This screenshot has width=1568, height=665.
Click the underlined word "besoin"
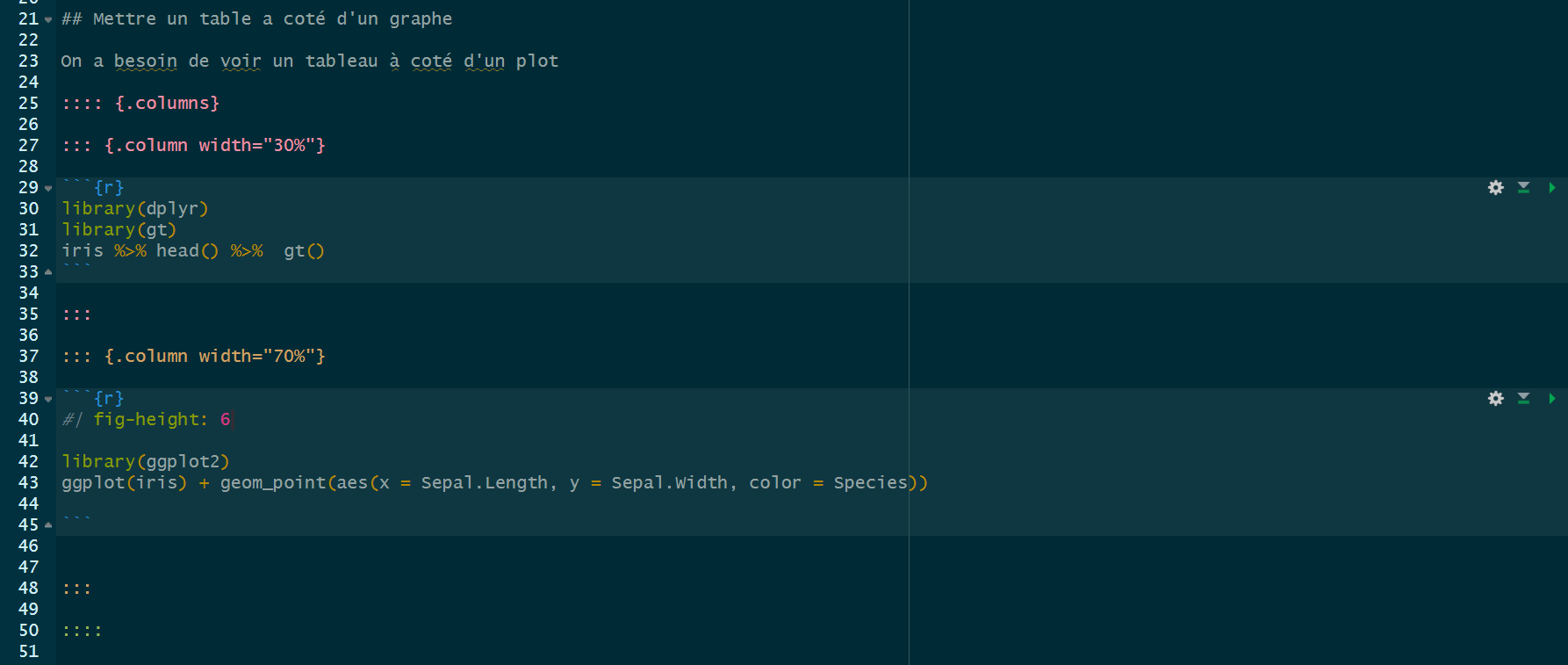click(145, 61)
